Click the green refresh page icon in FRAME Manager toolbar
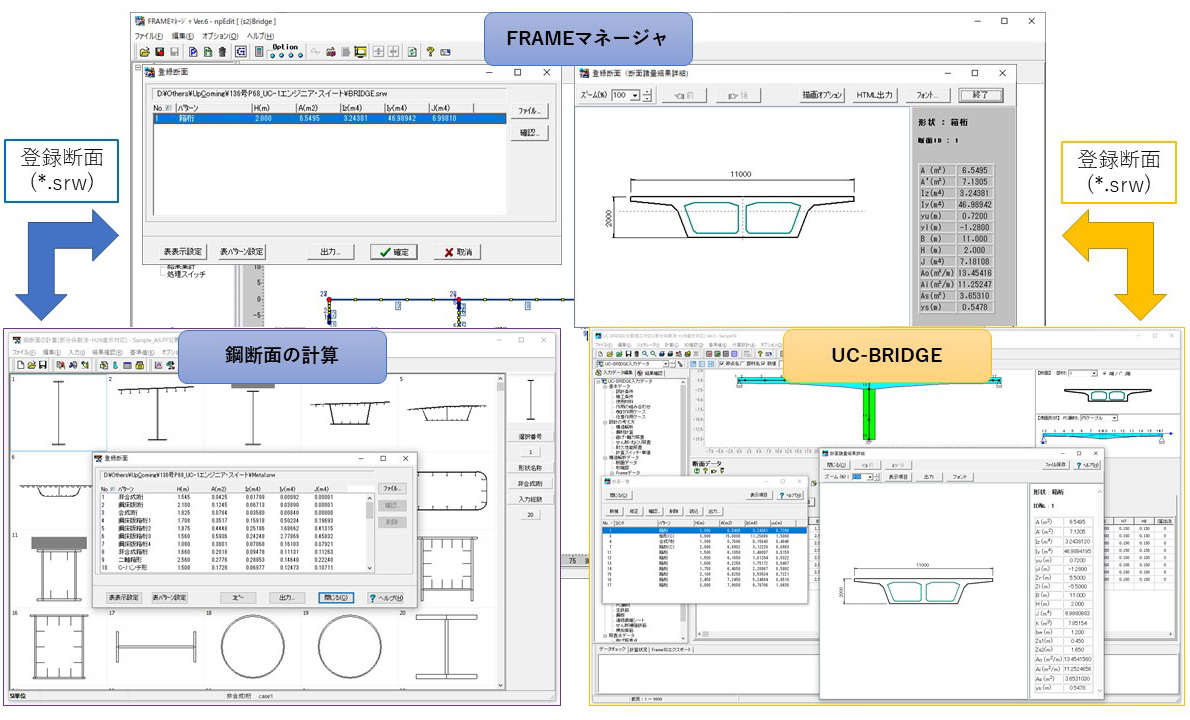This screenshot has width=1190, height=720. point(412,52)
